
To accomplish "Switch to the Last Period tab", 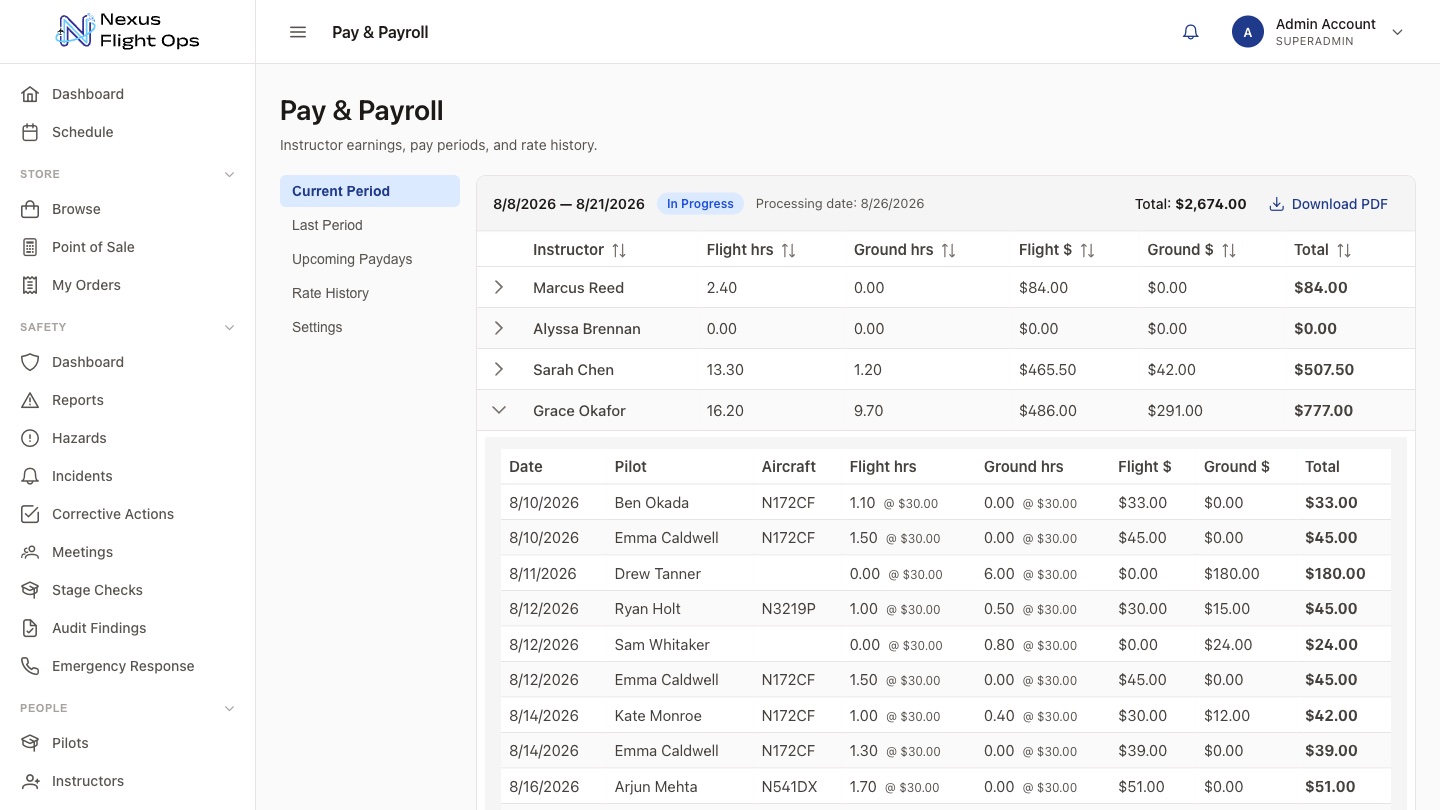I will pos(370,225).
